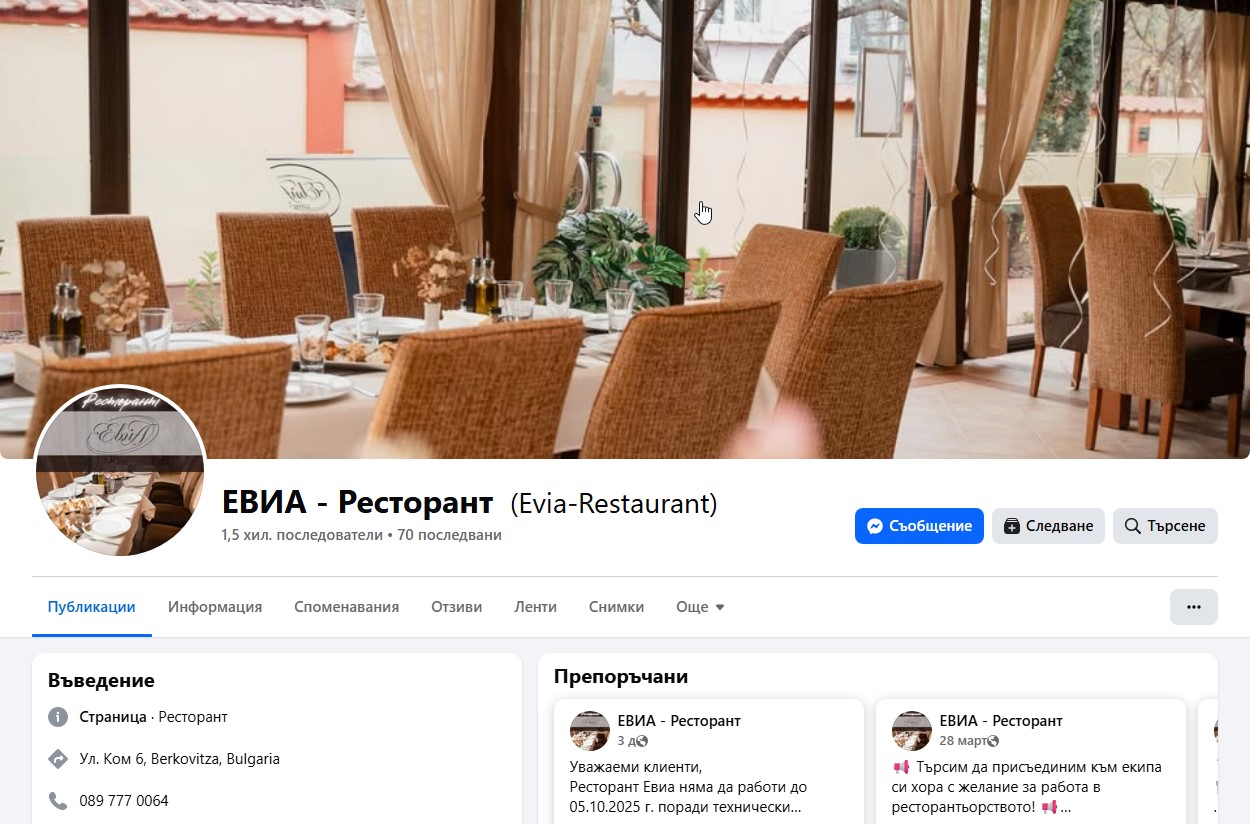
Task: Click globe privacy icon on 28 март post
Action: [993, 742]
